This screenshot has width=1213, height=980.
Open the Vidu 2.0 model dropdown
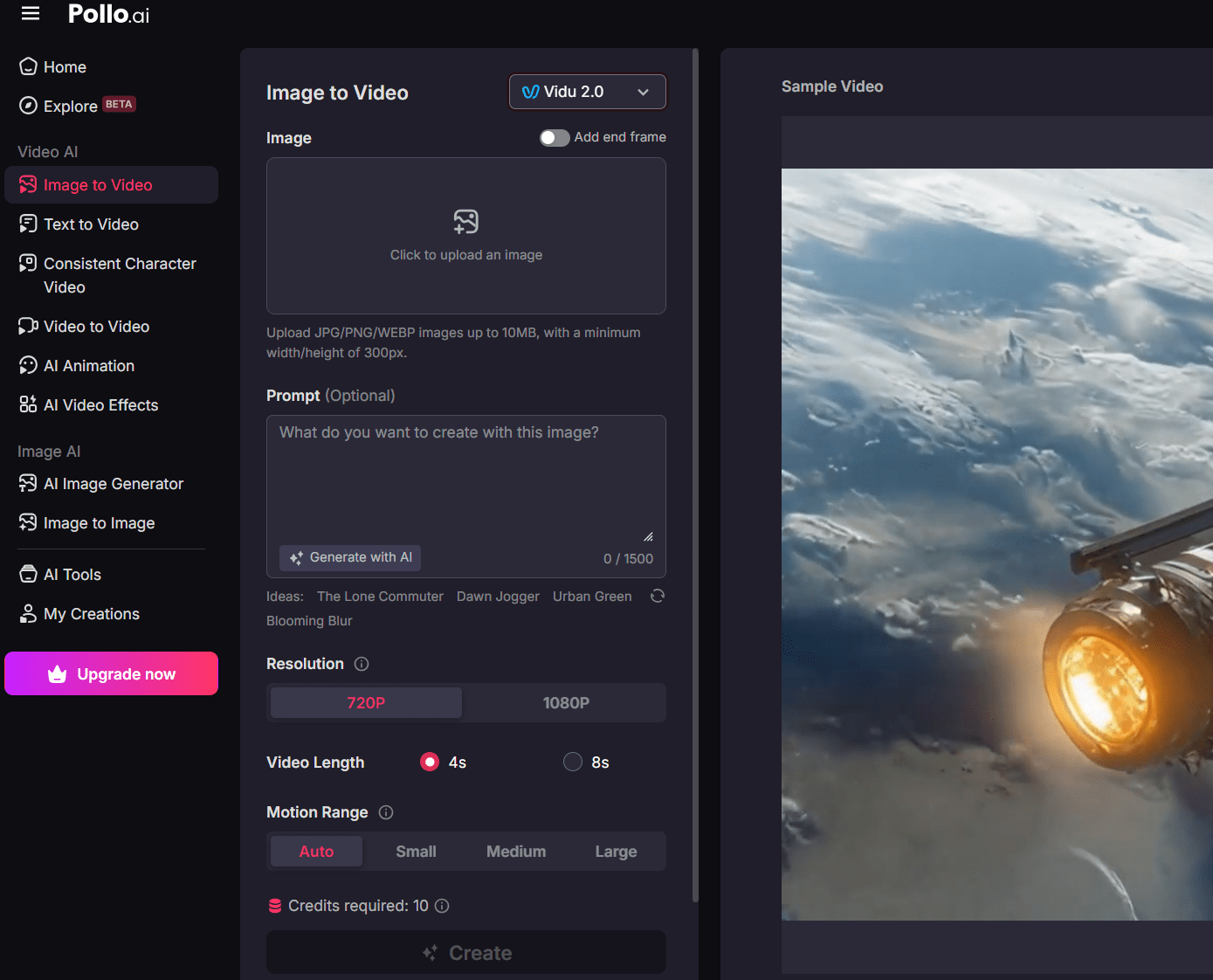coord(587,92)
